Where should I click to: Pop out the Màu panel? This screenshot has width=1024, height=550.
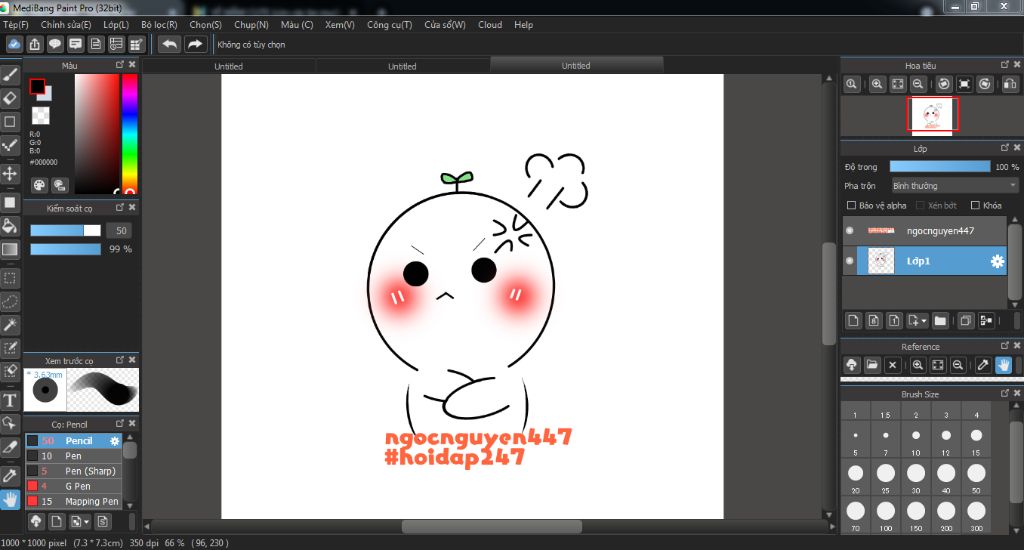120,64
